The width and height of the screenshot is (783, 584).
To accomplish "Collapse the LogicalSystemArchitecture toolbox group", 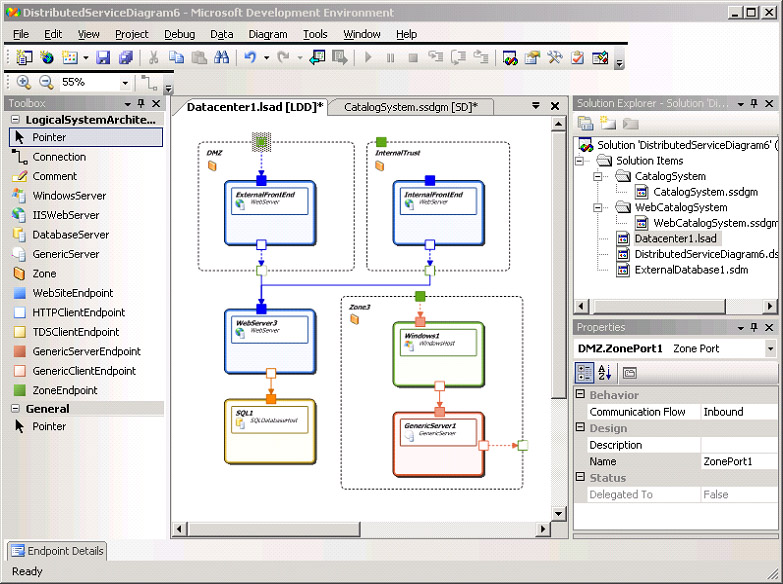I will click(x=15, y=120).
